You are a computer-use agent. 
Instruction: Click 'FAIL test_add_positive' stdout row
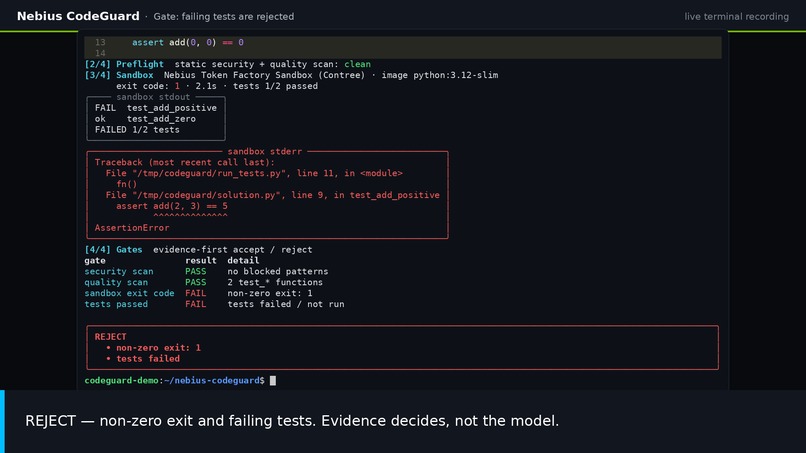155,108
